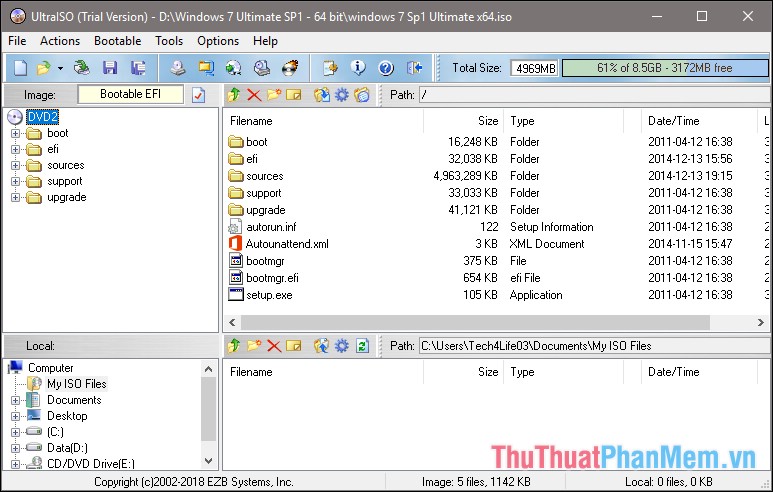
Task: Click the Add to image icon in Local toolbar
Action: [x=321, y=346]
